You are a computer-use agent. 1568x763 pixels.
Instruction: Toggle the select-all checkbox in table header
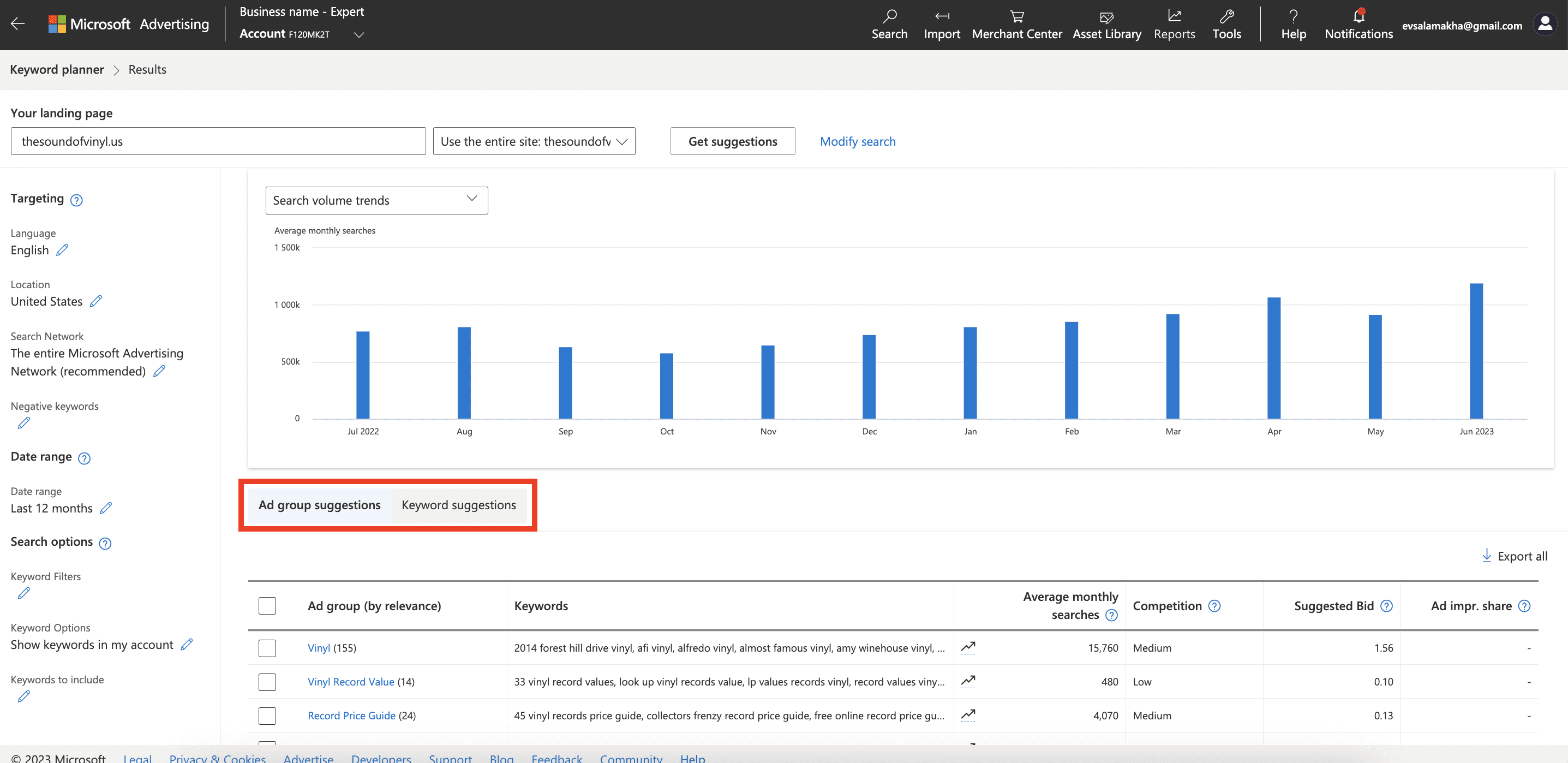(267, 605)
